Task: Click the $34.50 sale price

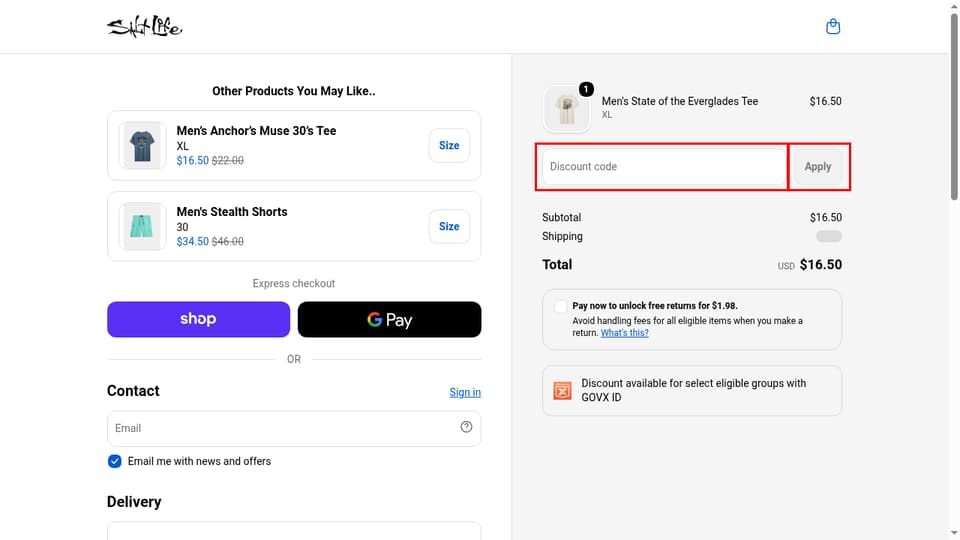Action: pos(192,241)
